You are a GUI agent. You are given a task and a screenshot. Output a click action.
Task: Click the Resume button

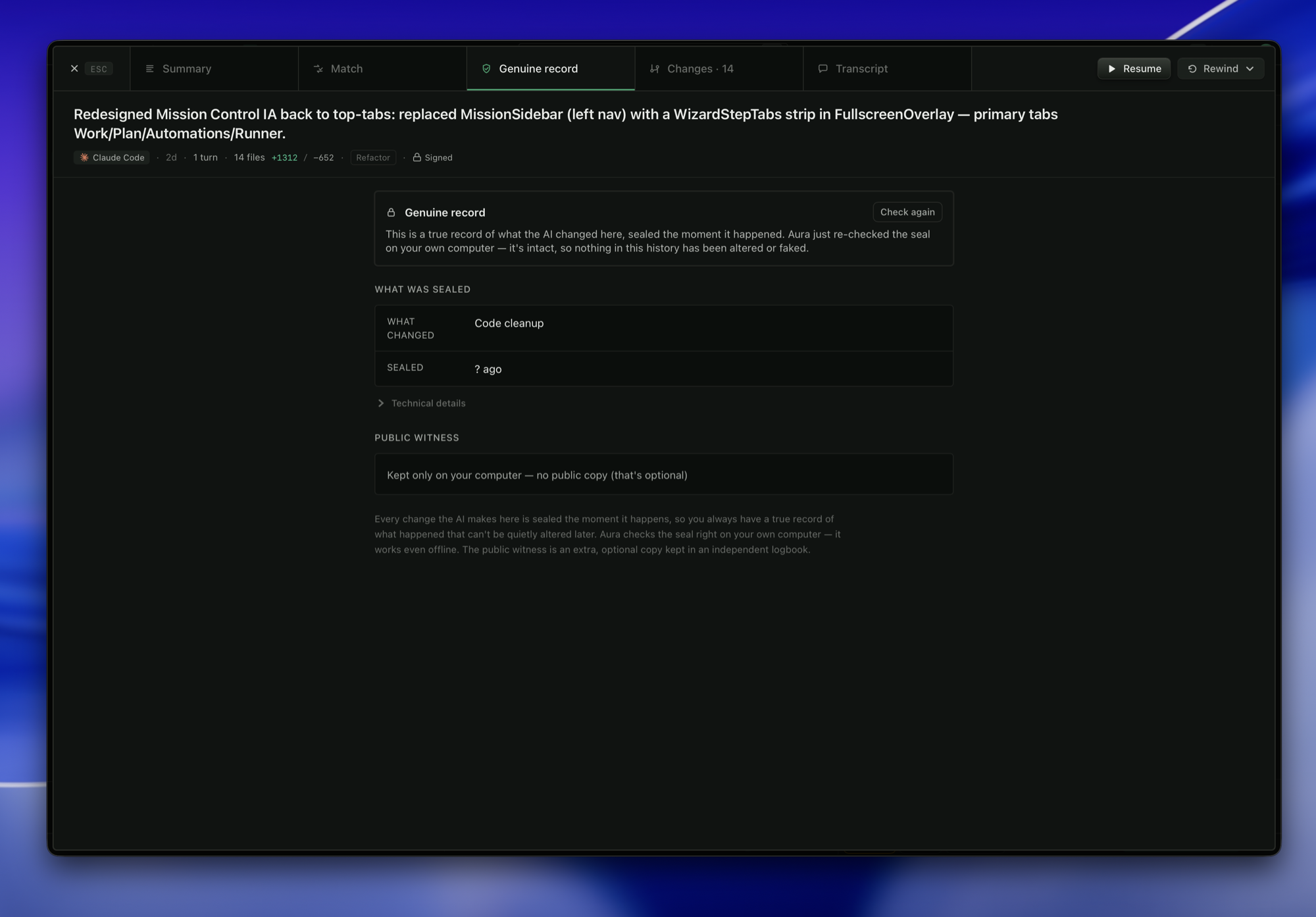click(x=1134, y=68)
